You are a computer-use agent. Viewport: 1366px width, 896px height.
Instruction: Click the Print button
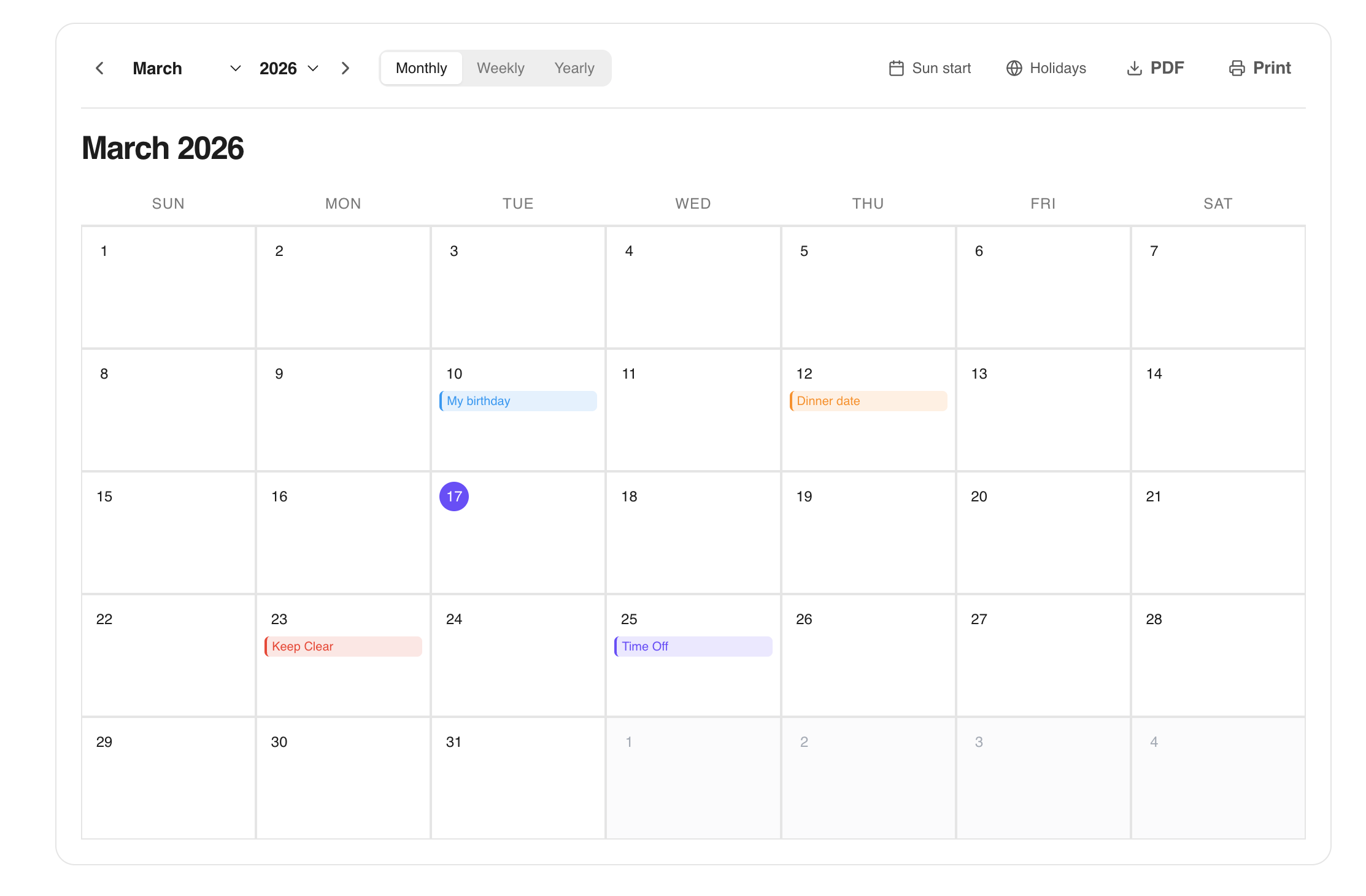coord(1271,68)
